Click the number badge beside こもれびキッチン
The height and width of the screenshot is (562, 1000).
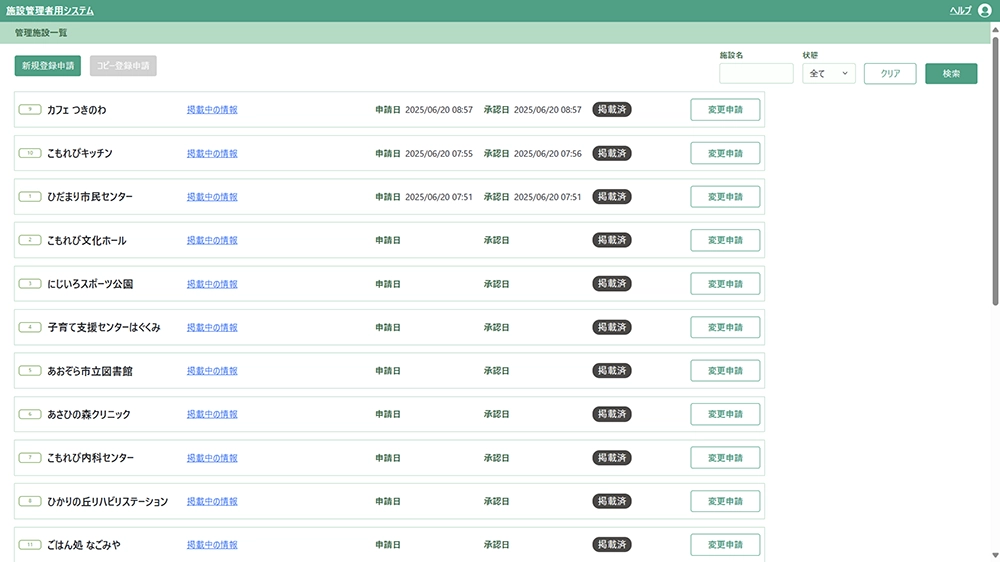30,153
